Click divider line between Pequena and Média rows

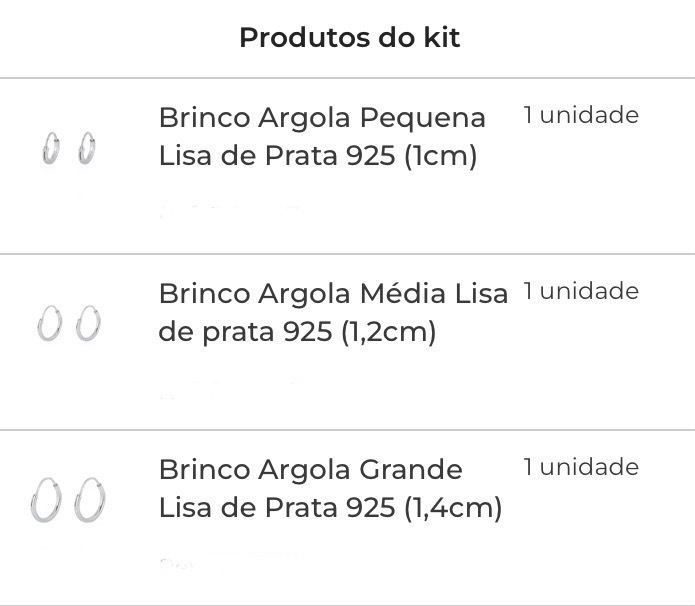point(348,254)
